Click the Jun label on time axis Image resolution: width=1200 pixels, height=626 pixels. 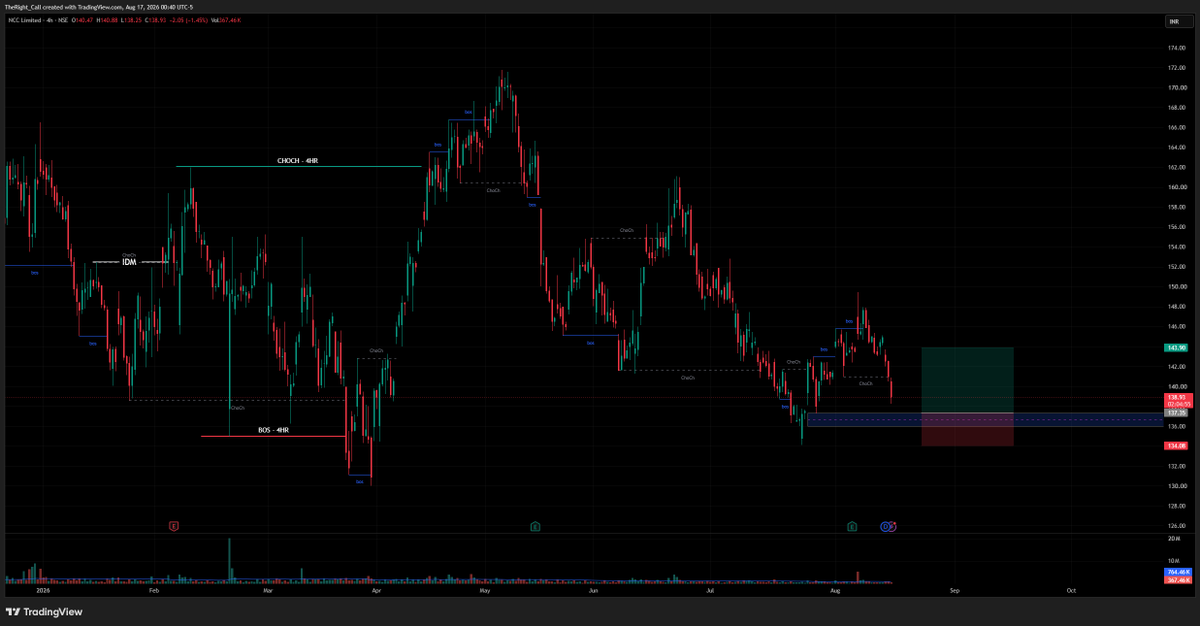tap(594, 591)
